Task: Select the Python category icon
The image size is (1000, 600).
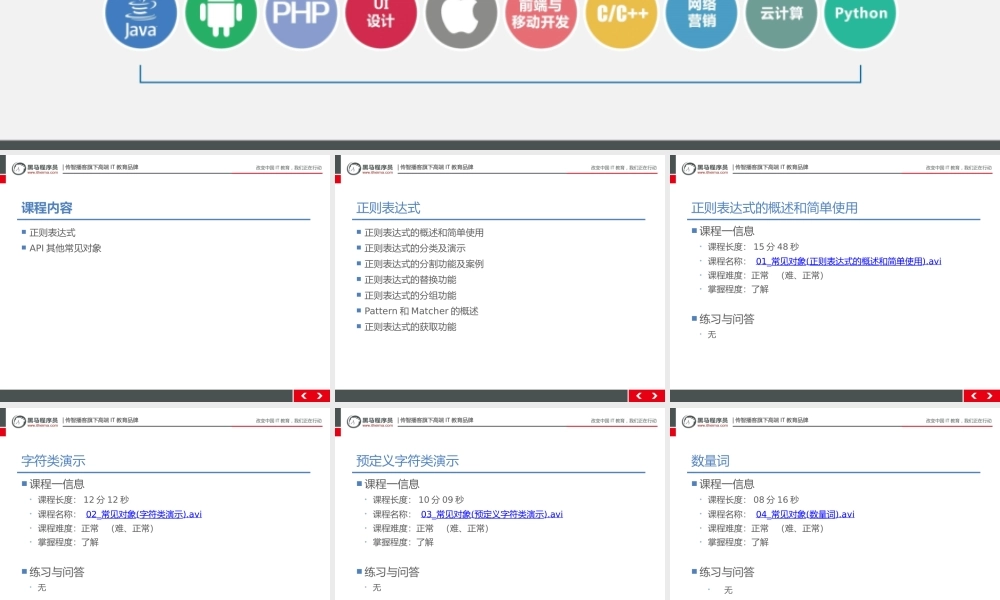Action: [x=860, y=18]
